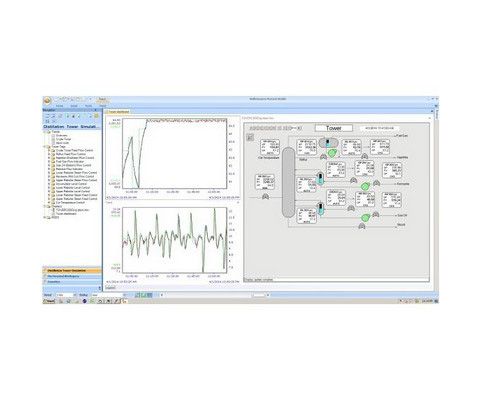Screen dimensions: 480x396
Task: Click the square icon under the graphic logo
Action: click(250, 137)
